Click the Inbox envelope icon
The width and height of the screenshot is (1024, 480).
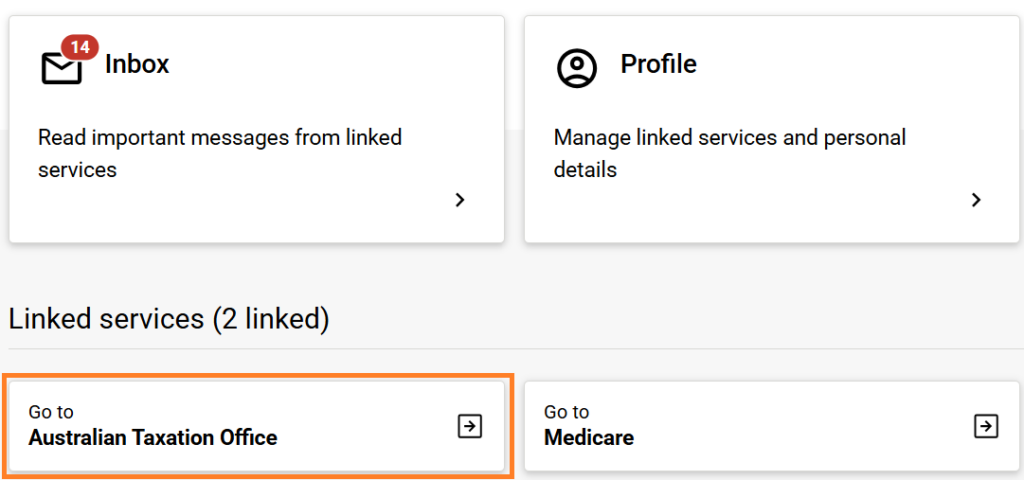(x=61, y=68)
